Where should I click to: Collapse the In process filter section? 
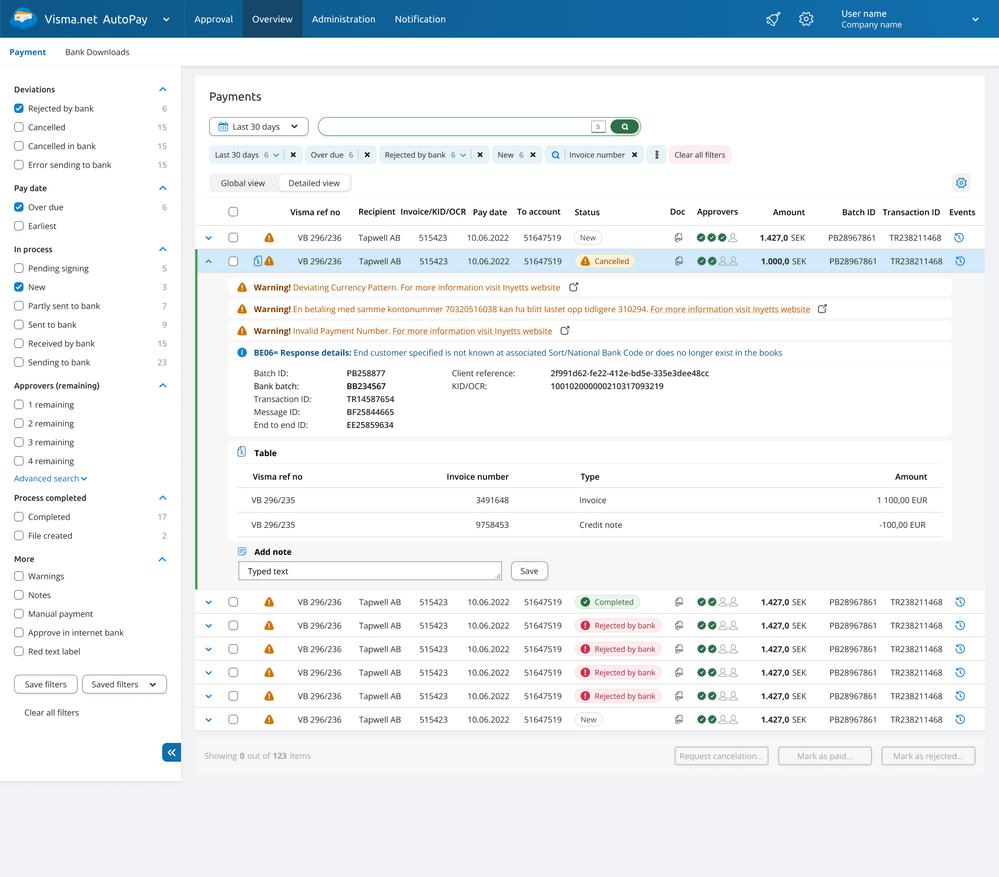[162, 249]
